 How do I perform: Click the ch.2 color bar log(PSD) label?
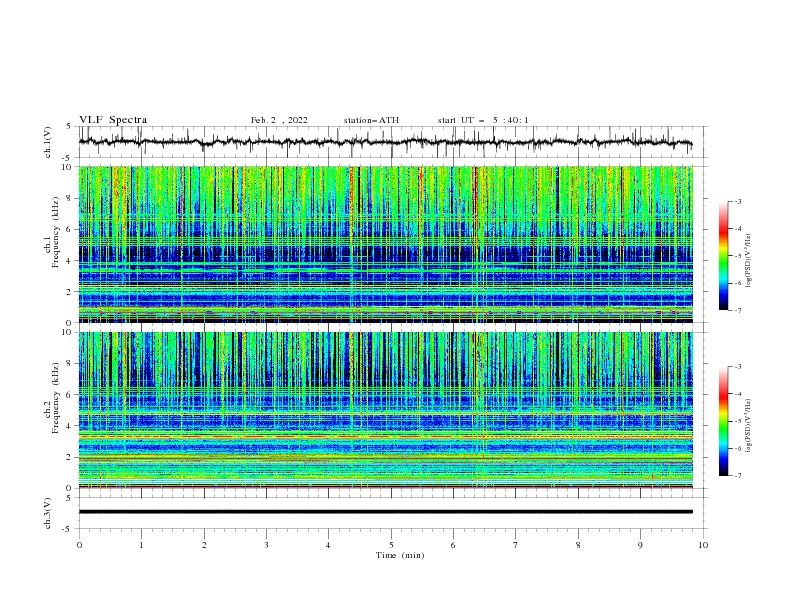coord(748,425)
